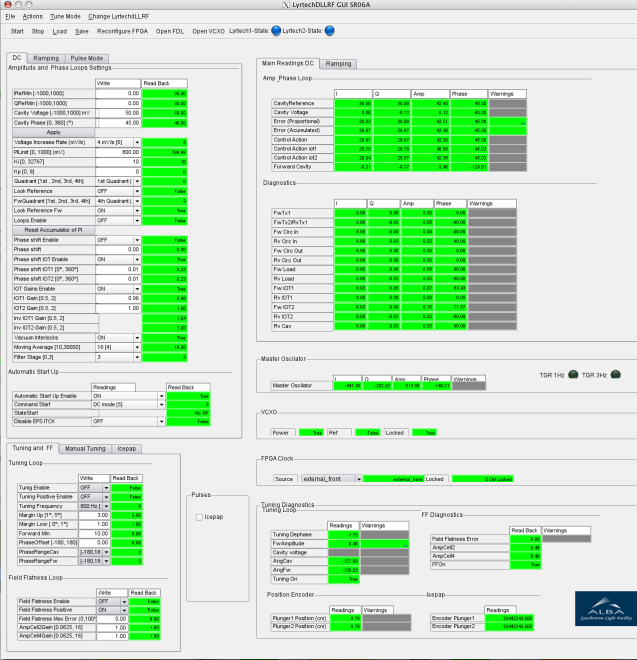Screen dimensions: 637x660
Task: Open the Change LyrtechdLLRF menu
Action: click(118, 16)
